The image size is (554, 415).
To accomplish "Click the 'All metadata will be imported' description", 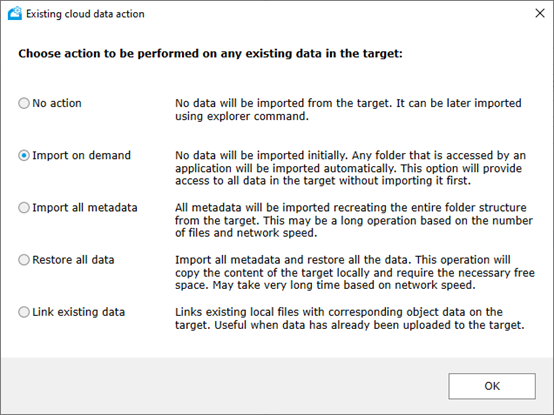I will [354, 220].
